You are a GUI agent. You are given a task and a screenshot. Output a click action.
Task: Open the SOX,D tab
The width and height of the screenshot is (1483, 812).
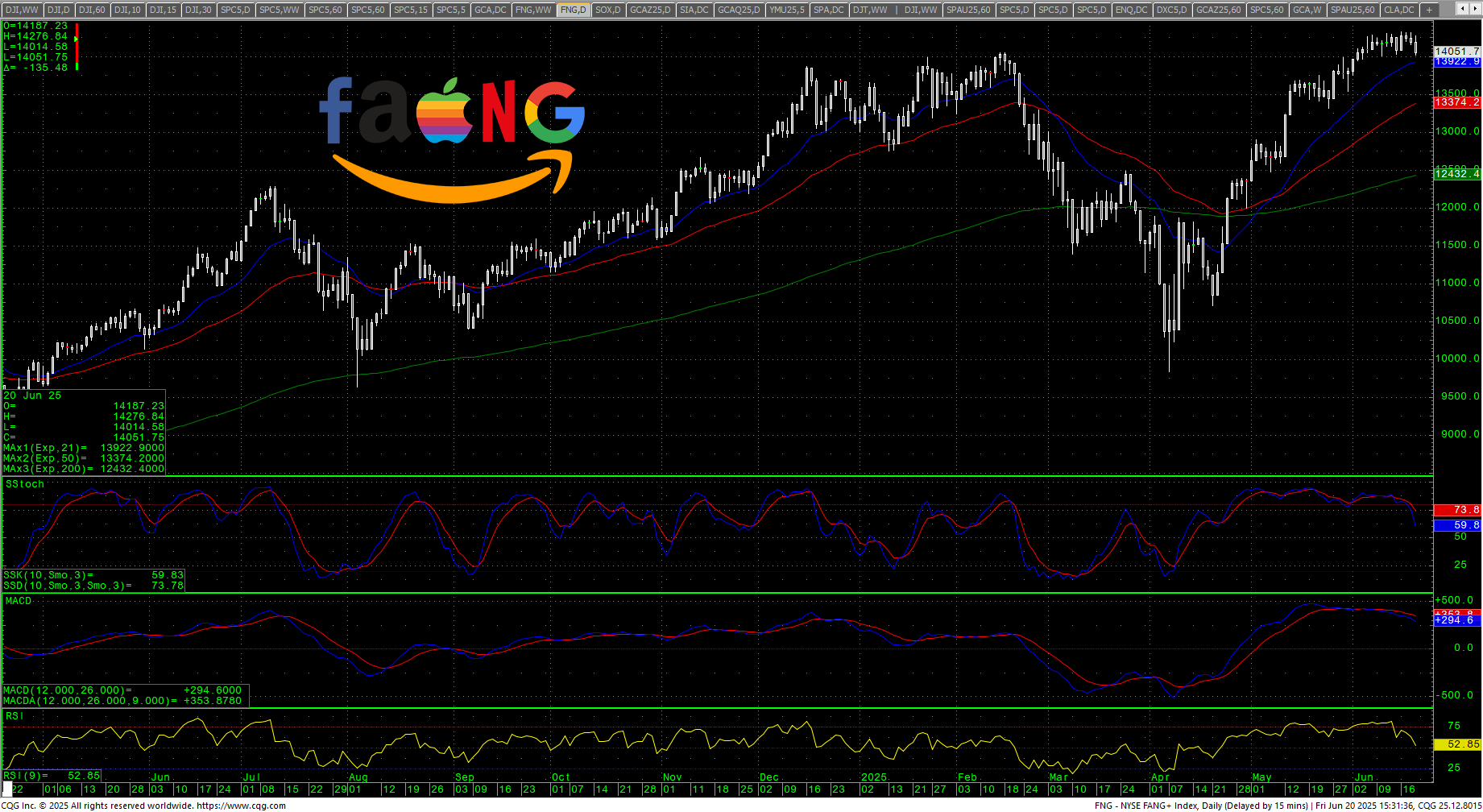[608, 10]
